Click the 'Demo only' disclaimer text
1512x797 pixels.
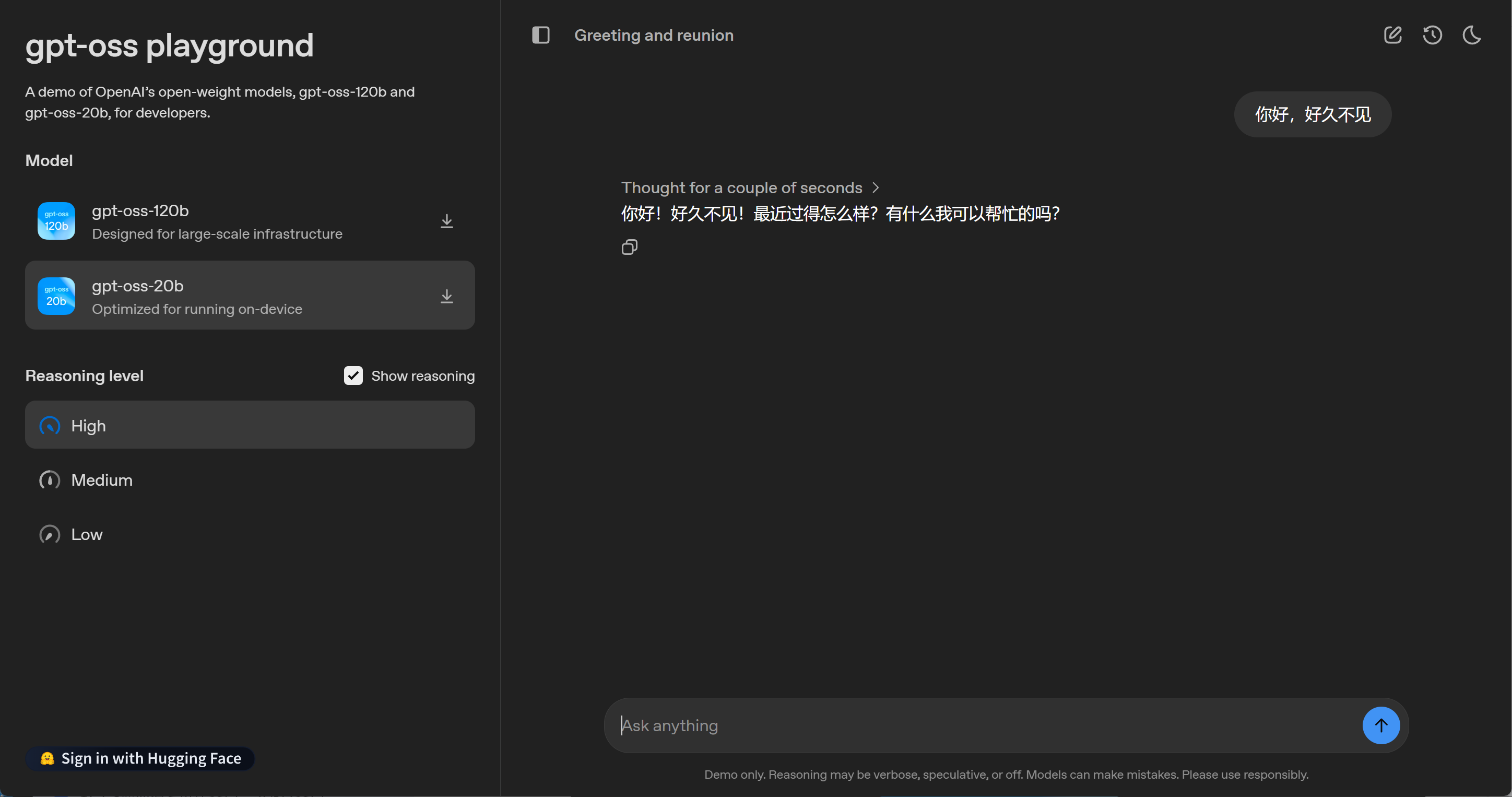(x=1006, y=775)
